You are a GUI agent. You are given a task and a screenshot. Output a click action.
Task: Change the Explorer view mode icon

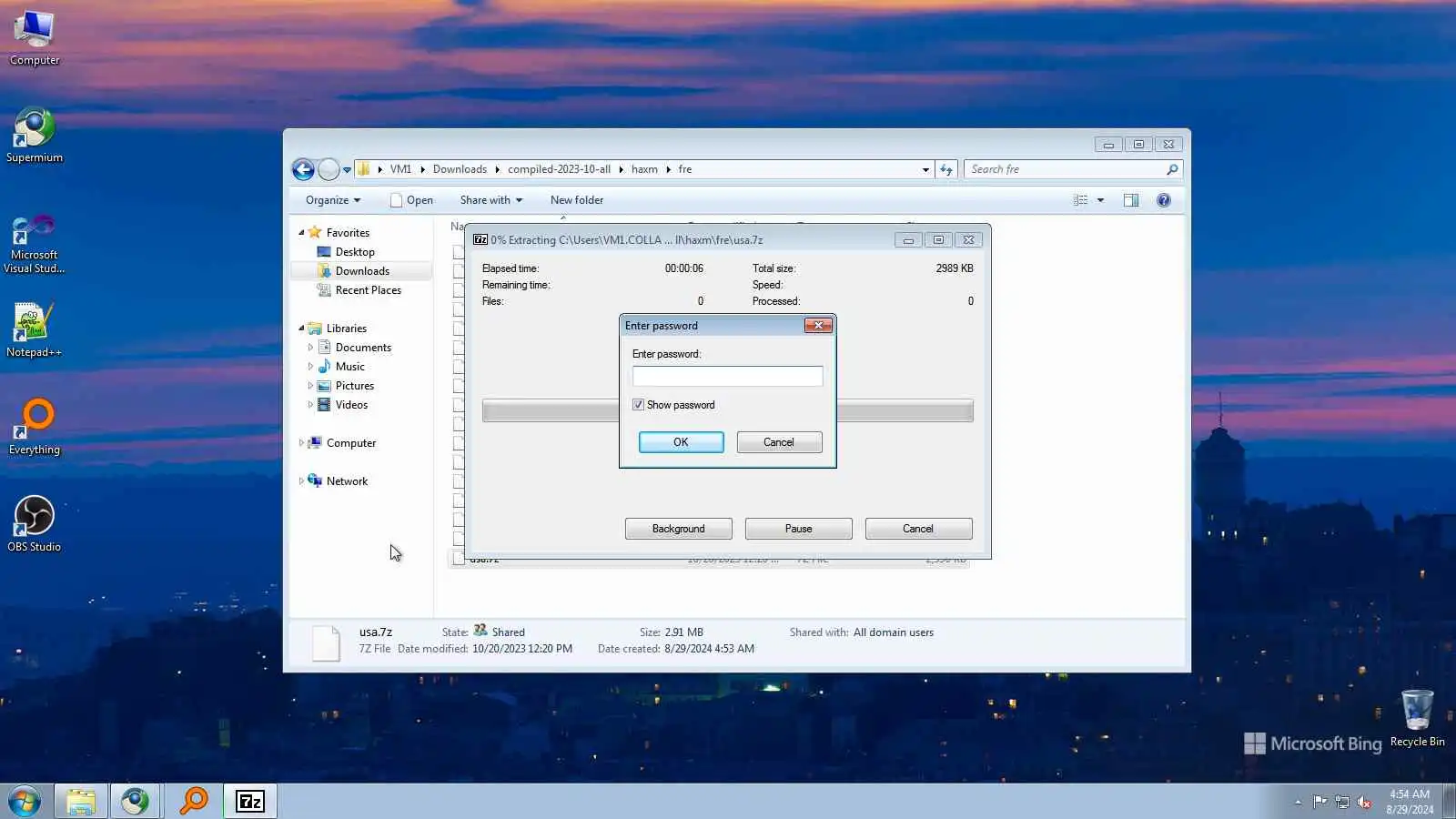click(x=1080, y=200)
